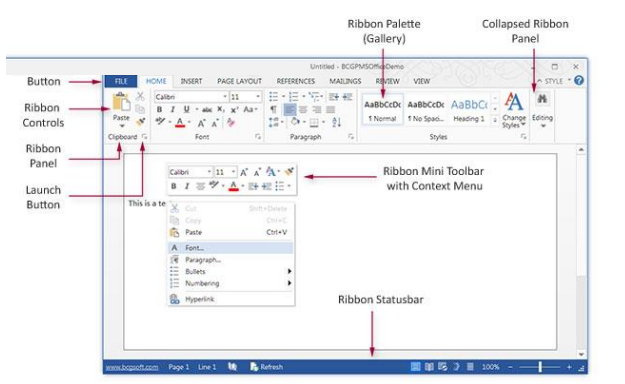Viewport: 625px width, 384px height.
Task: Expand the collapsed Editing panel
Action: (x=542, y=110)
